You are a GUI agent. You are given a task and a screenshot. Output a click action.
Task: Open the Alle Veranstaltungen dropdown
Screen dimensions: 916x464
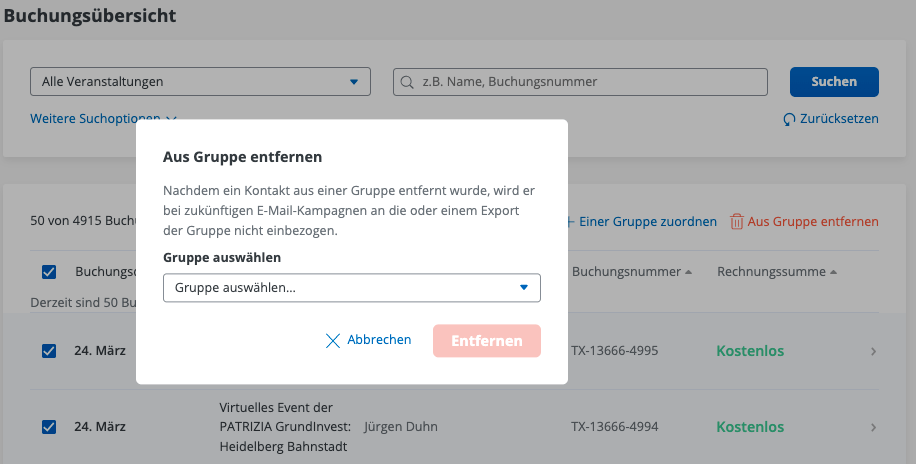click(200, 82)
